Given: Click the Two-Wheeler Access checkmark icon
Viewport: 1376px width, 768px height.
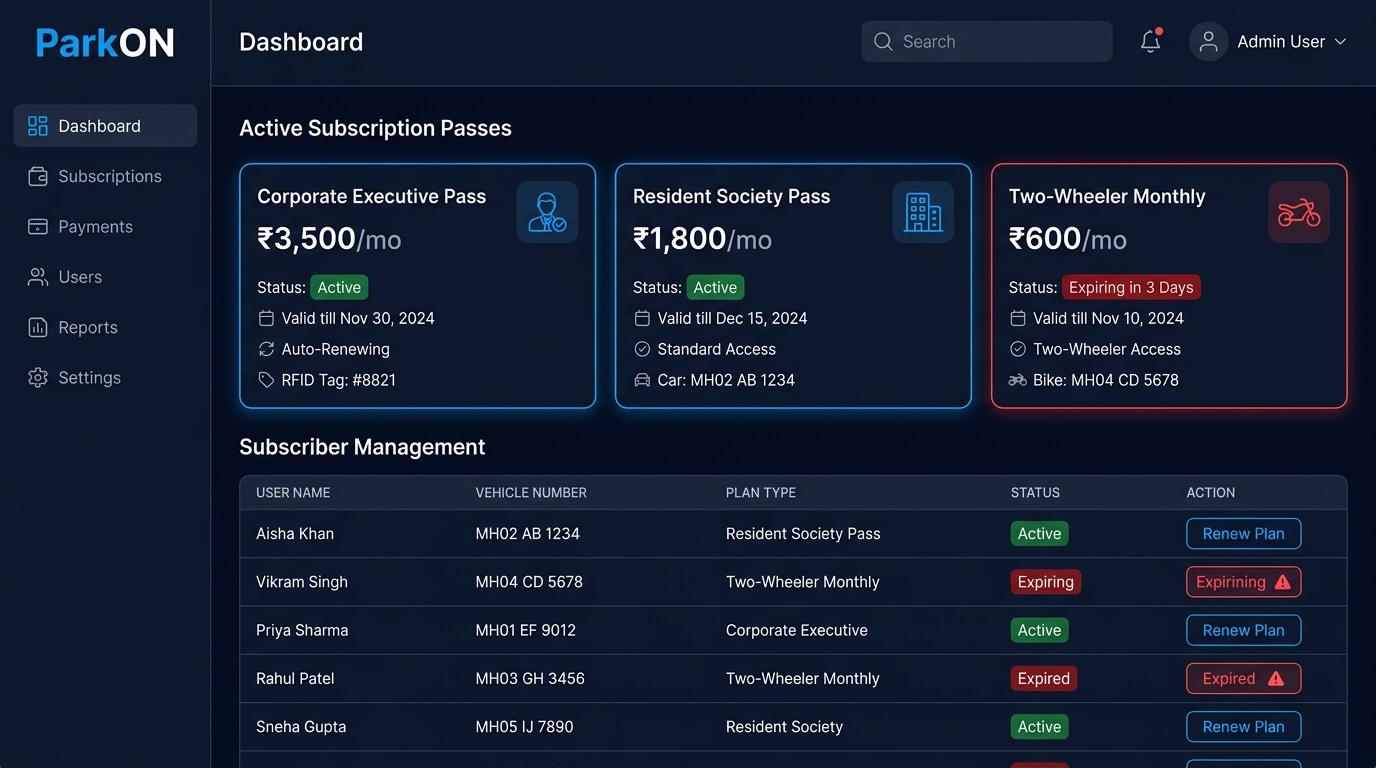Looking at the screenshot, I should click(x=1018, y=349).
